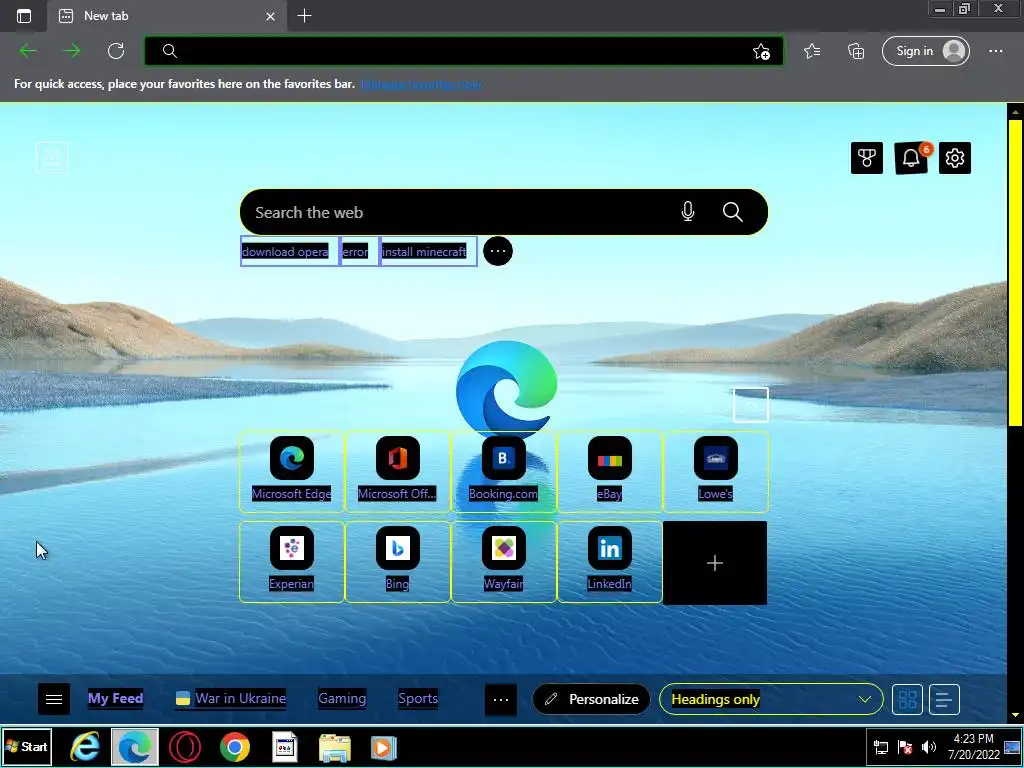This screenshot has height=768, width=1024.
Task: Select the New tab tab
Action: tap(167, 16)
